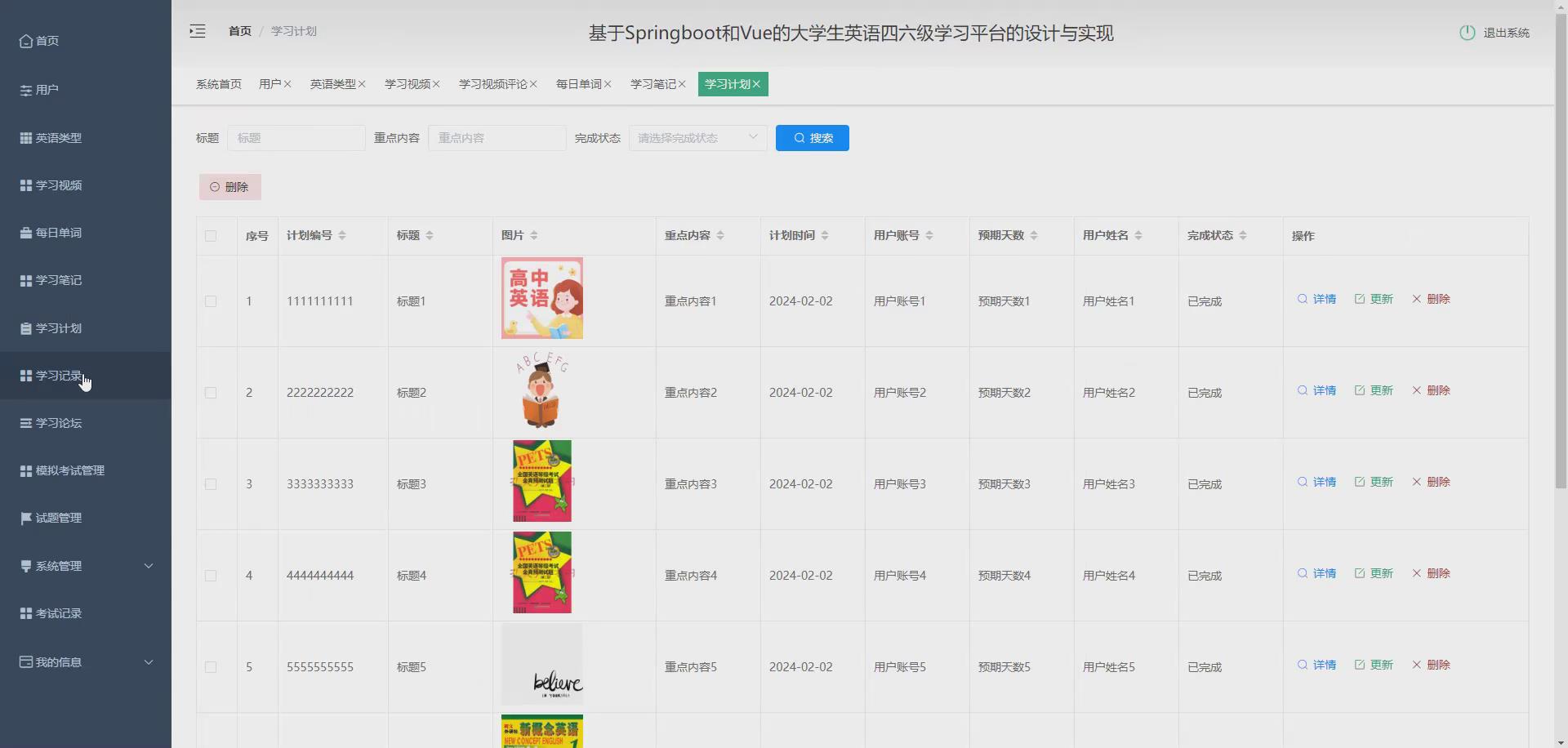Open 学习记录 in the sidebar
This screenshot has width=1568, height=748.
coord(86,376)
